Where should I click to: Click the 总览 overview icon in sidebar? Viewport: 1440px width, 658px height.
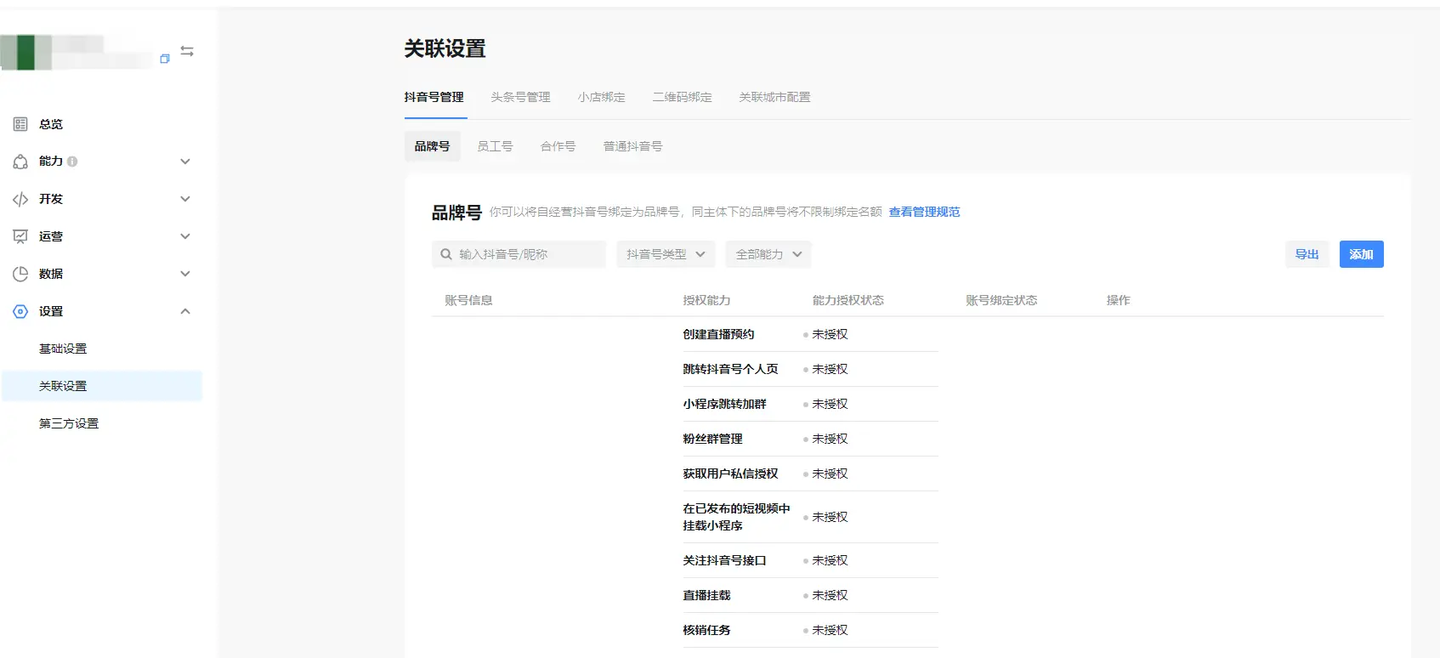click(x=20, y=124)
